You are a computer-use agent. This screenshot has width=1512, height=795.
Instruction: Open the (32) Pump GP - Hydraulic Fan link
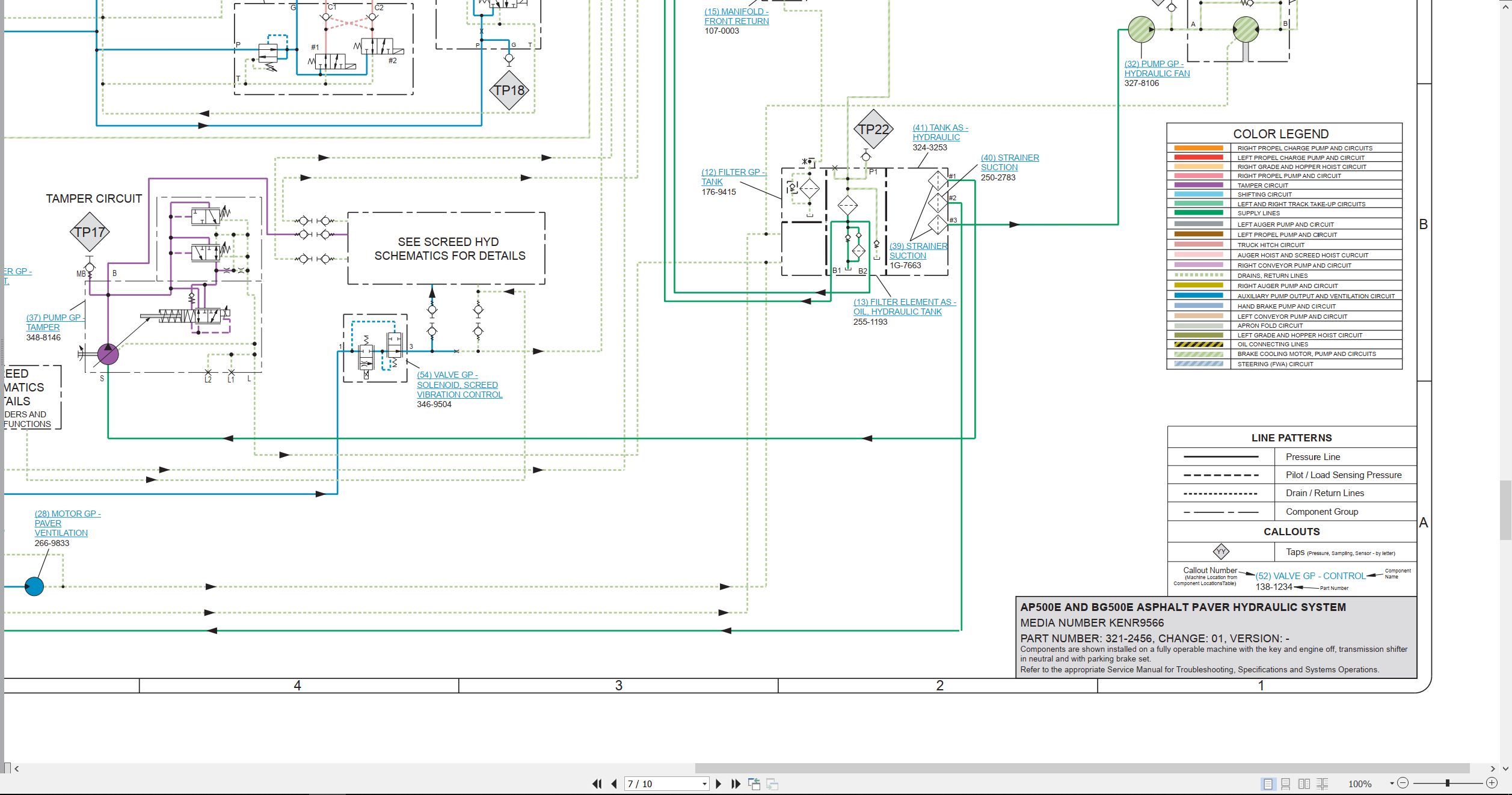[1157, 69]
